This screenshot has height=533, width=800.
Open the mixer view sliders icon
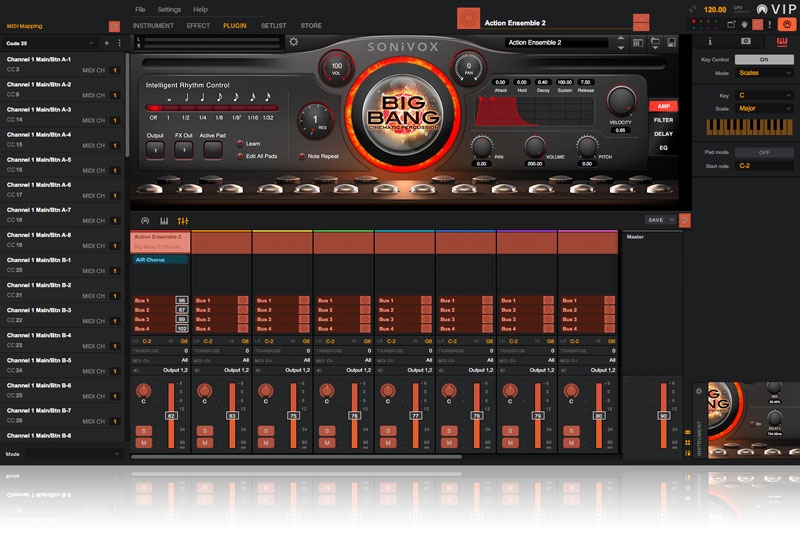182,220
